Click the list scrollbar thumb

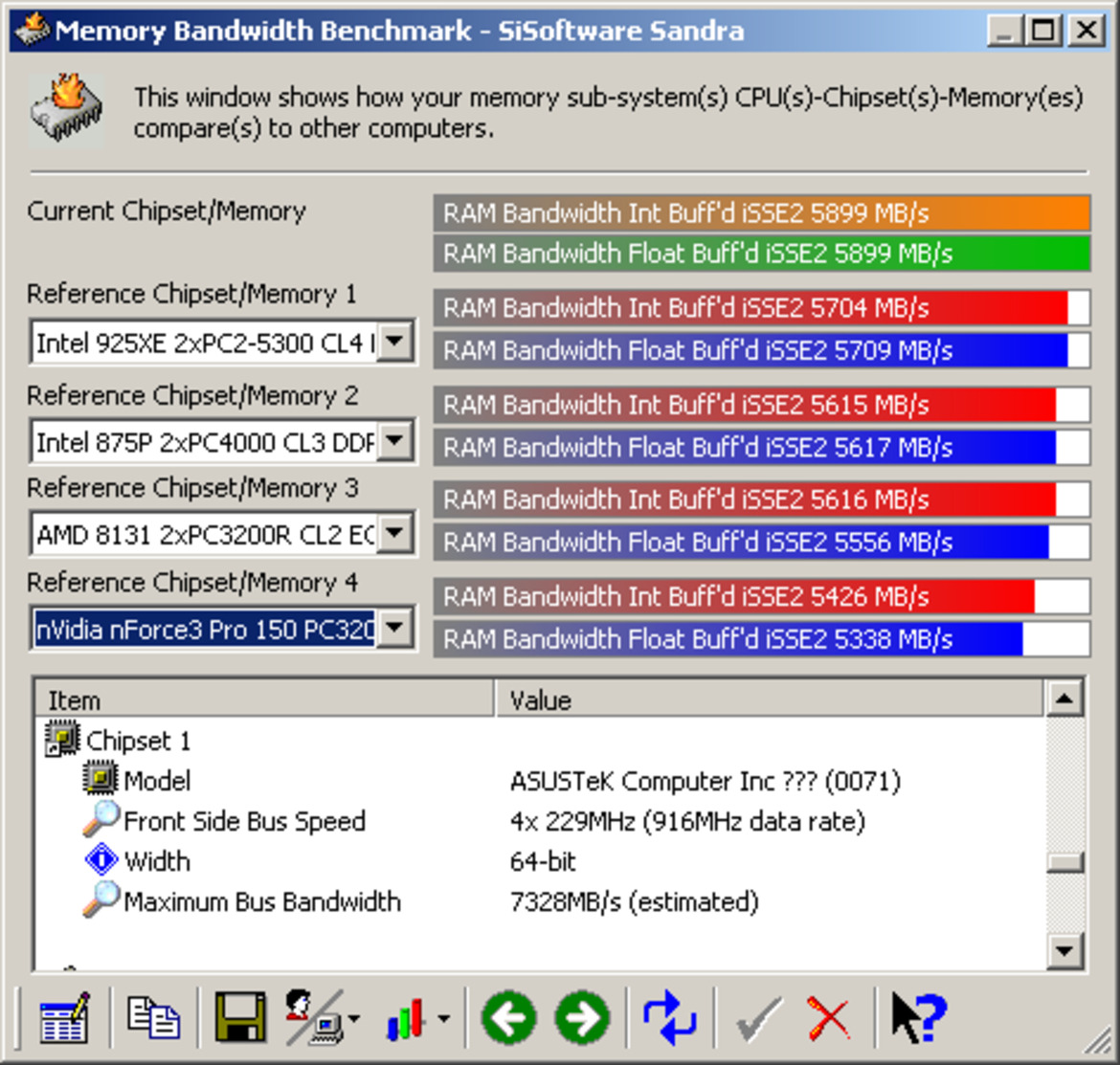click(x=1064, y=862)
